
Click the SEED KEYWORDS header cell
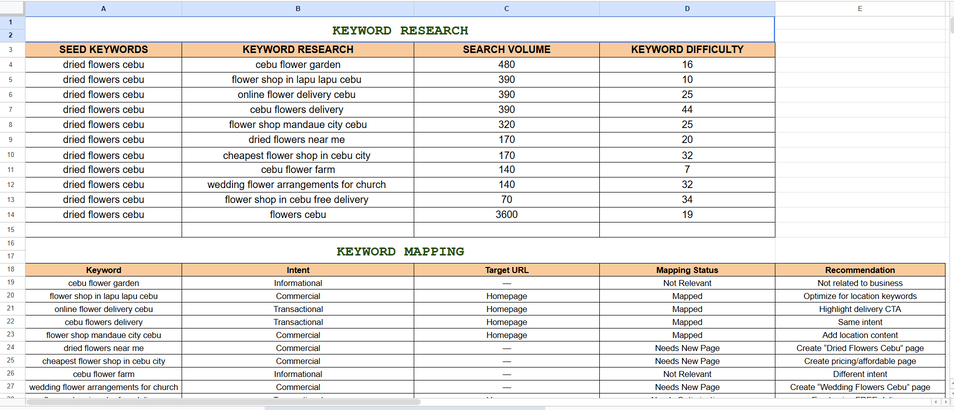(x=103, y=50)
